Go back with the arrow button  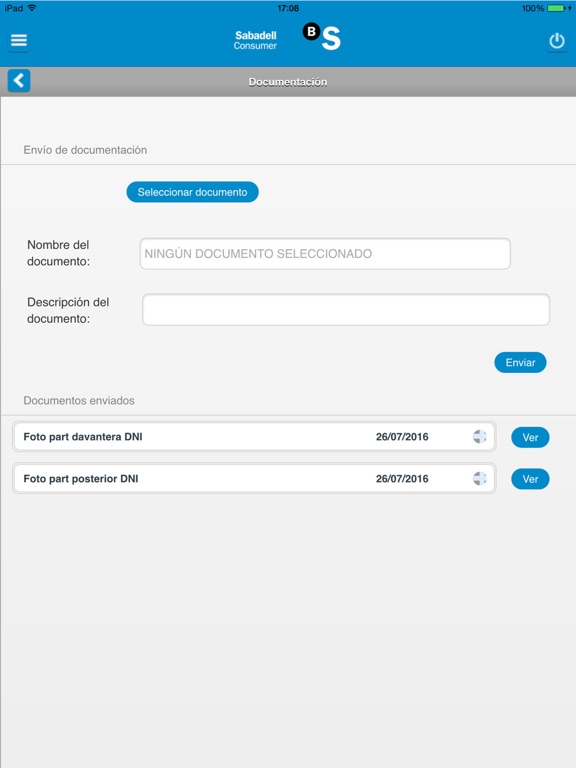tap(19, 80)
